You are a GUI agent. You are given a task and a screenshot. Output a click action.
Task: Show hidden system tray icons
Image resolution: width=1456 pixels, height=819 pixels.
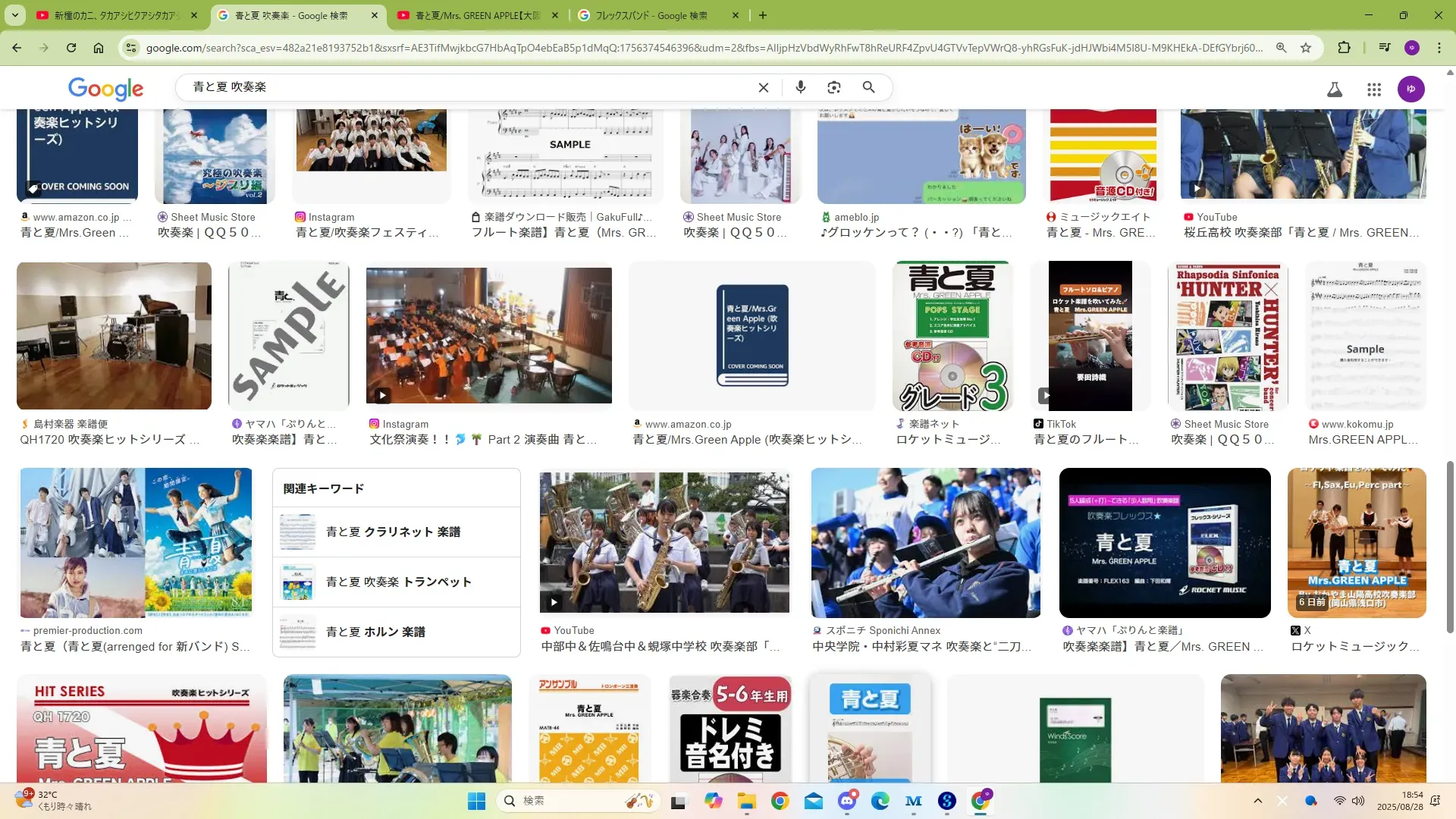[x=1257, y=801]
